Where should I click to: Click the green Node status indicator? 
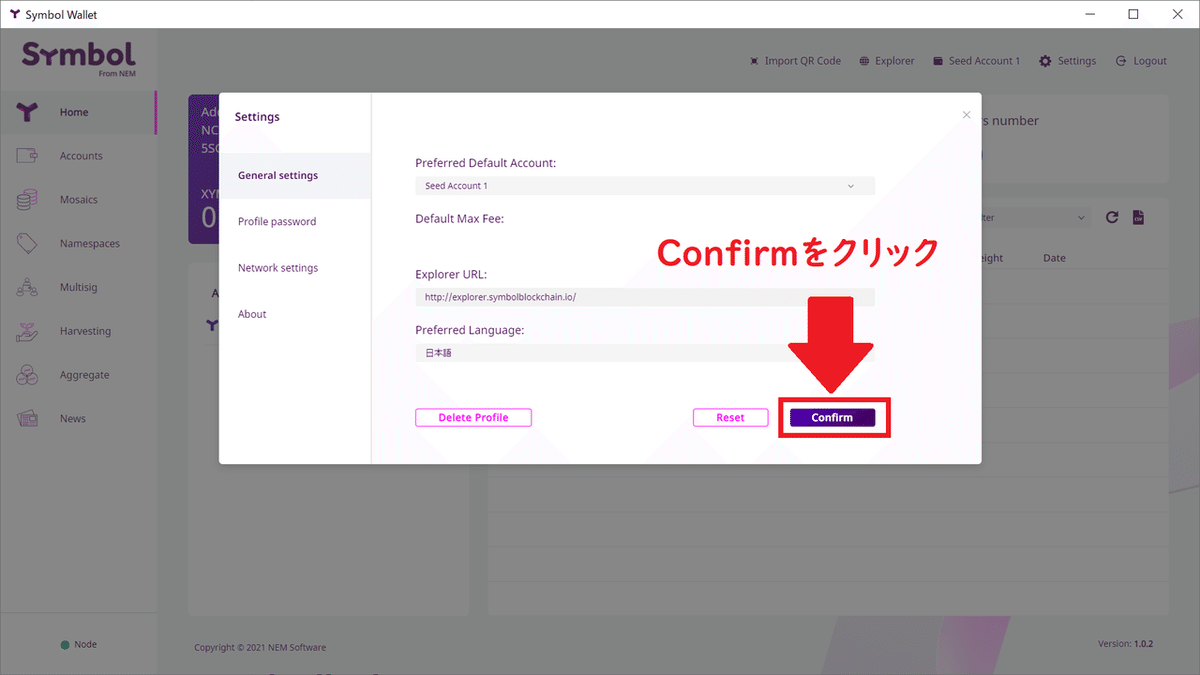click(65, 645)
